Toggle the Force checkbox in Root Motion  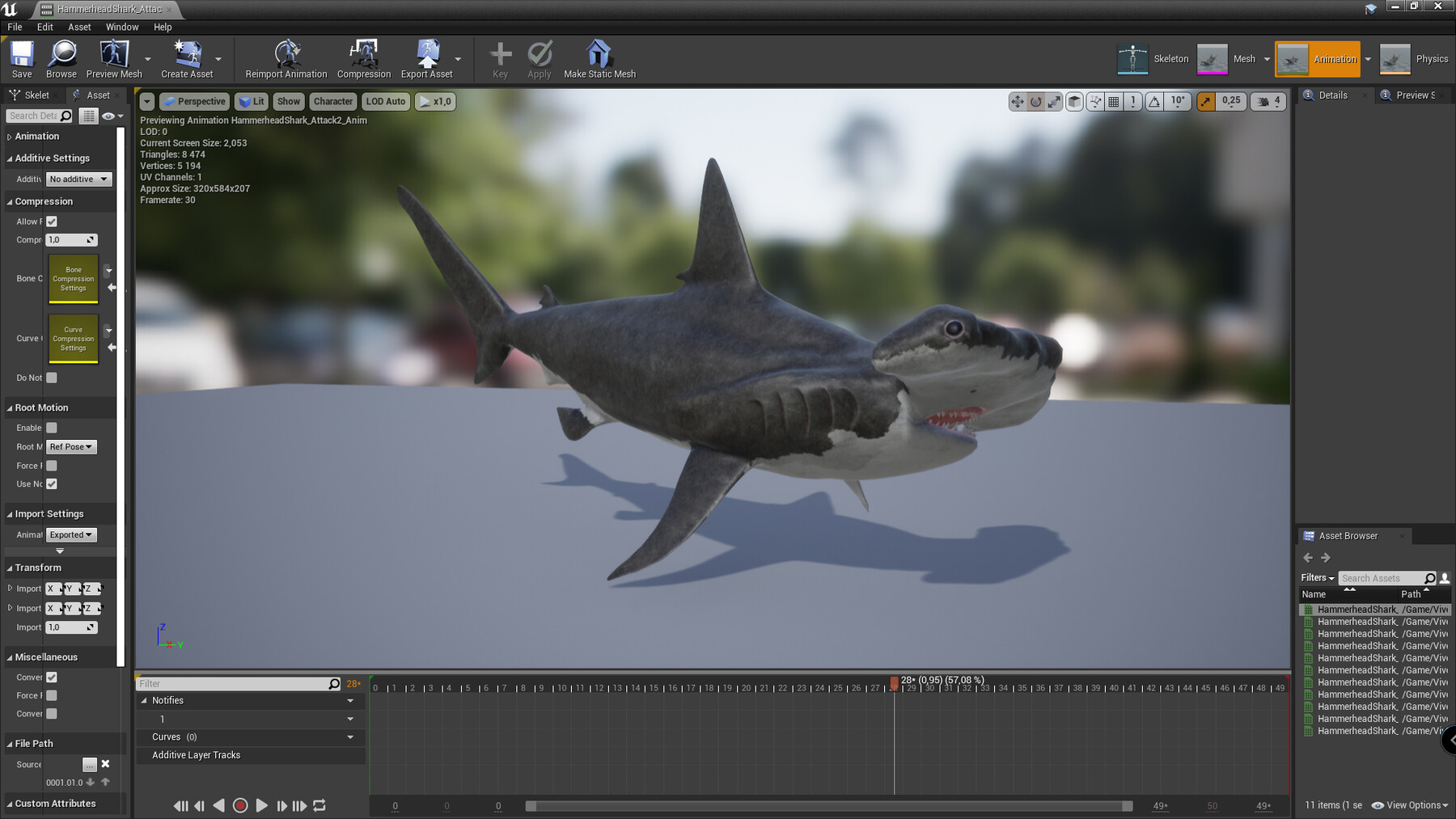point(51,465)
